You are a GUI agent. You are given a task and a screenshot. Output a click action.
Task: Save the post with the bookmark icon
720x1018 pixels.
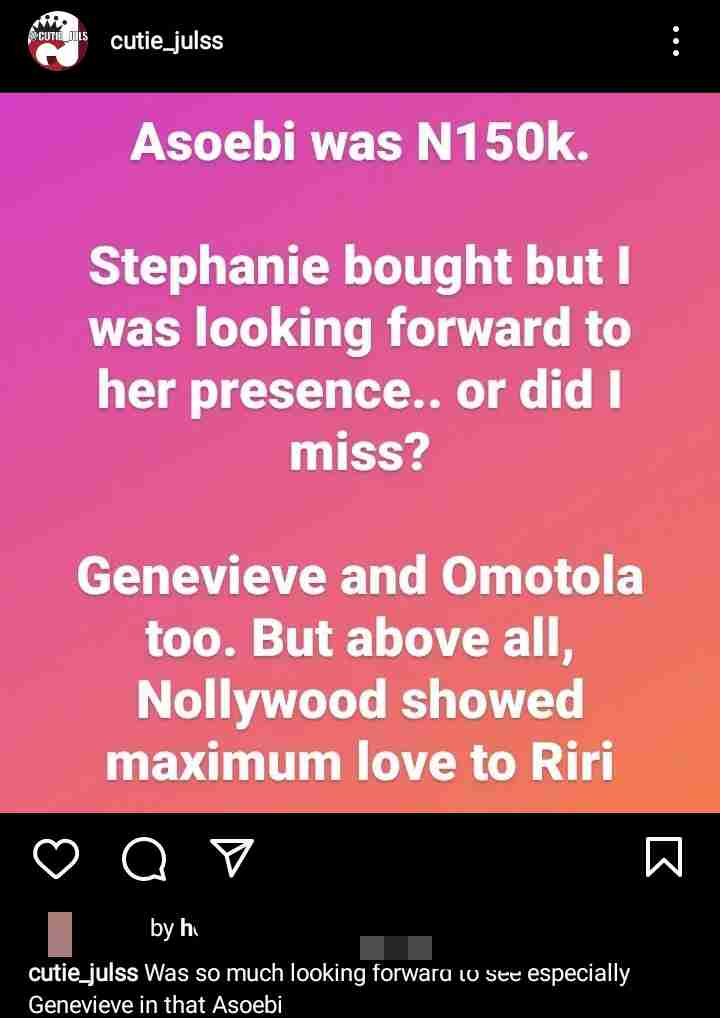[664, 857]
